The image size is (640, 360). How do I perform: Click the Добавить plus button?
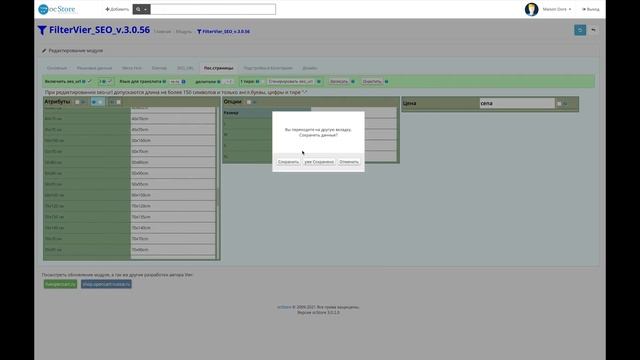[x=117, y=9]
